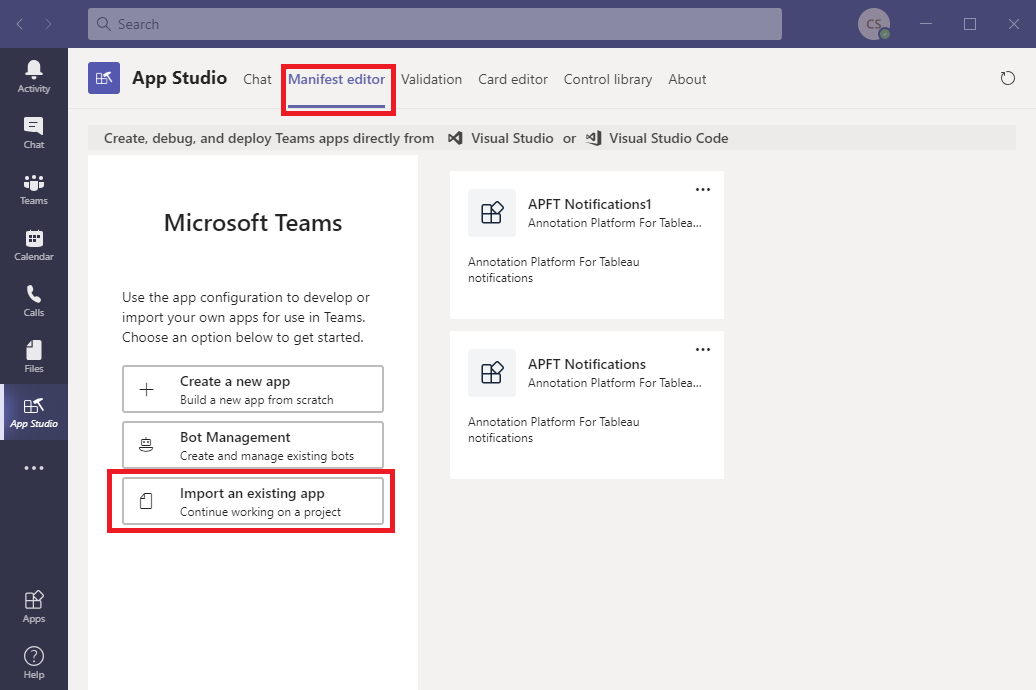Open options menu for APFT Notifications
1036x690 pixels.
pos(703,350)
